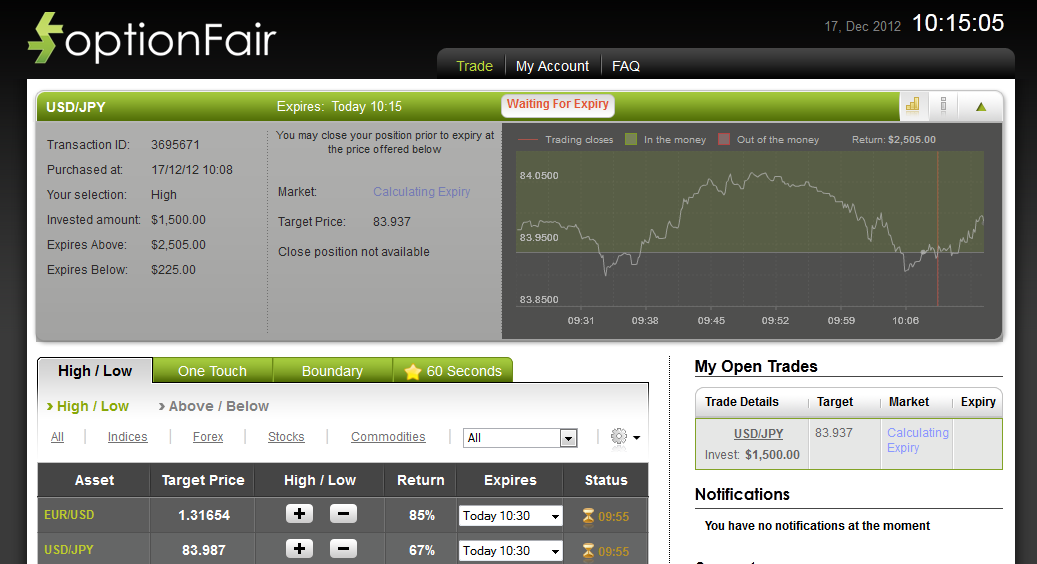Image resolution: width=1037 pixels, height=564 pixels.
Task: Filter assets by Forex link
Action: (x=208, y=437)
